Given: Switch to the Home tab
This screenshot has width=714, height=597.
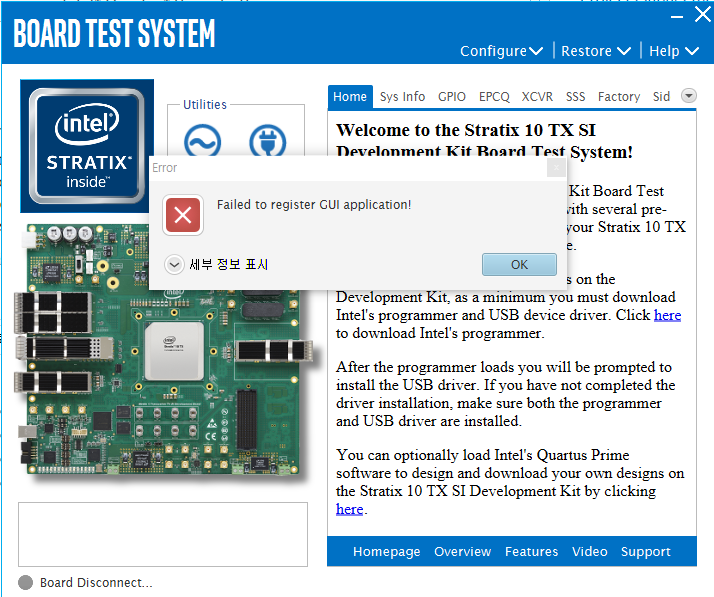Looking at the screenshot, I should tap(350, 97).
